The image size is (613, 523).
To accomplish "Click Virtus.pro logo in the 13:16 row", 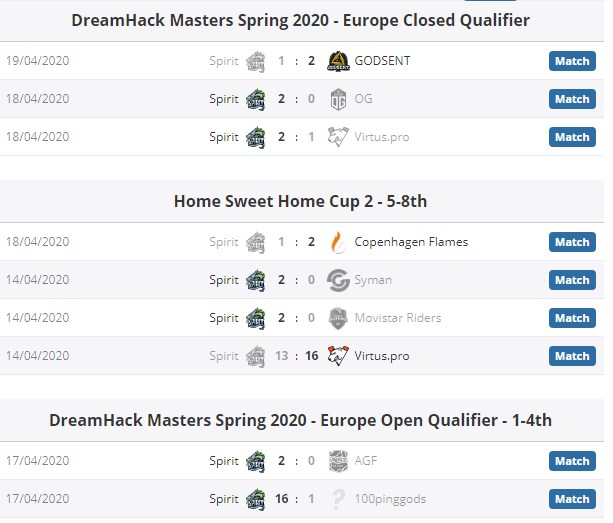I will coord(338,356).
